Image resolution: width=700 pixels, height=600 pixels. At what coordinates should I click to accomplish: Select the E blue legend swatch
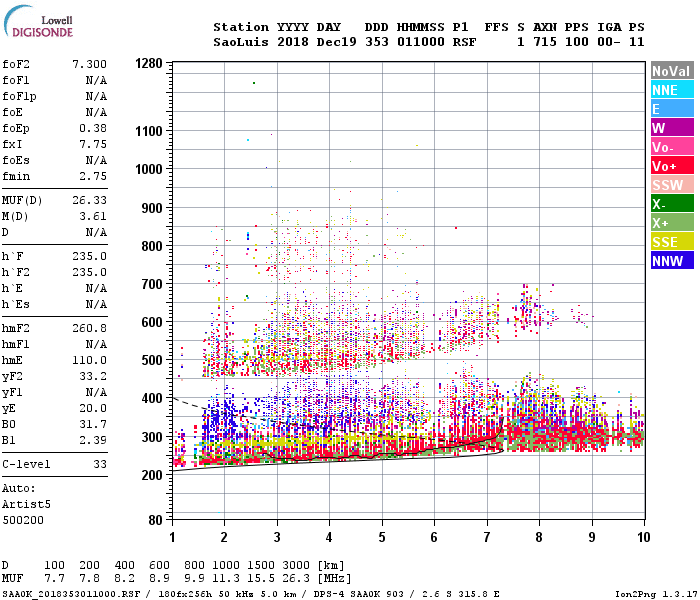(x=672, y=109)
